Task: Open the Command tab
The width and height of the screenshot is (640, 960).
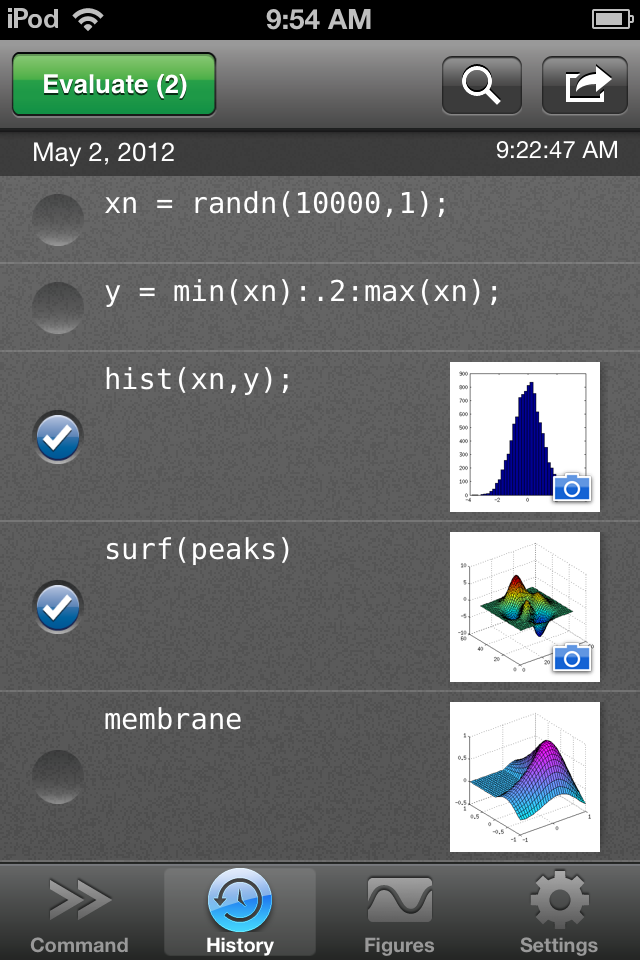Action: pyautogui.click(x=80, y=914)
